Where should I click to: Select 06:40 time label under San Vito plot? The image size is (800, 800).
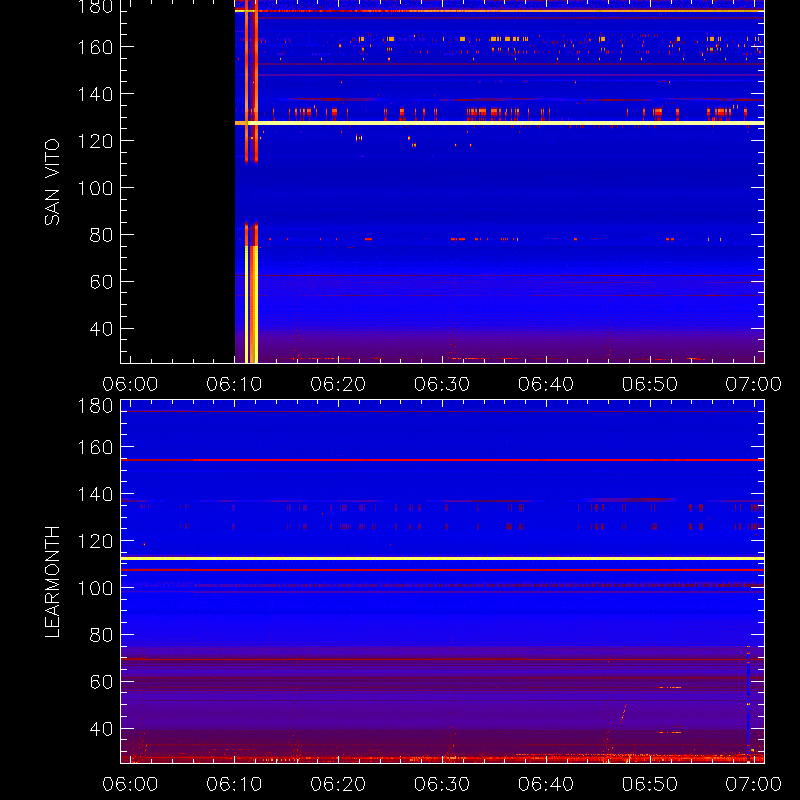point(546,384)
